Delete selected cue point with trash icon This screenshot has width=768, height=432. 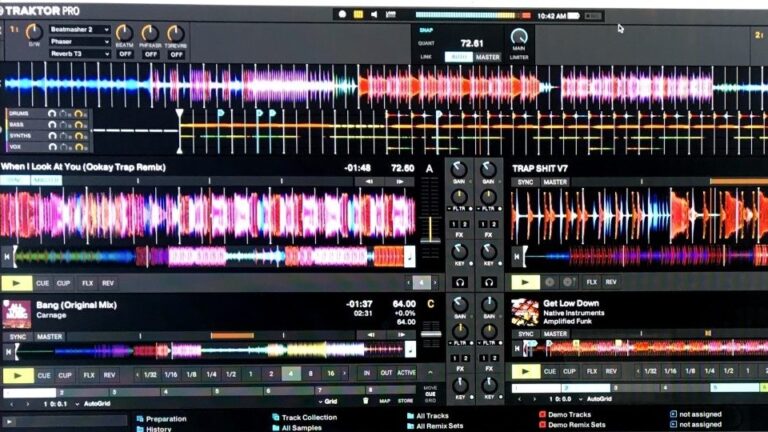[x=365, y=401]
